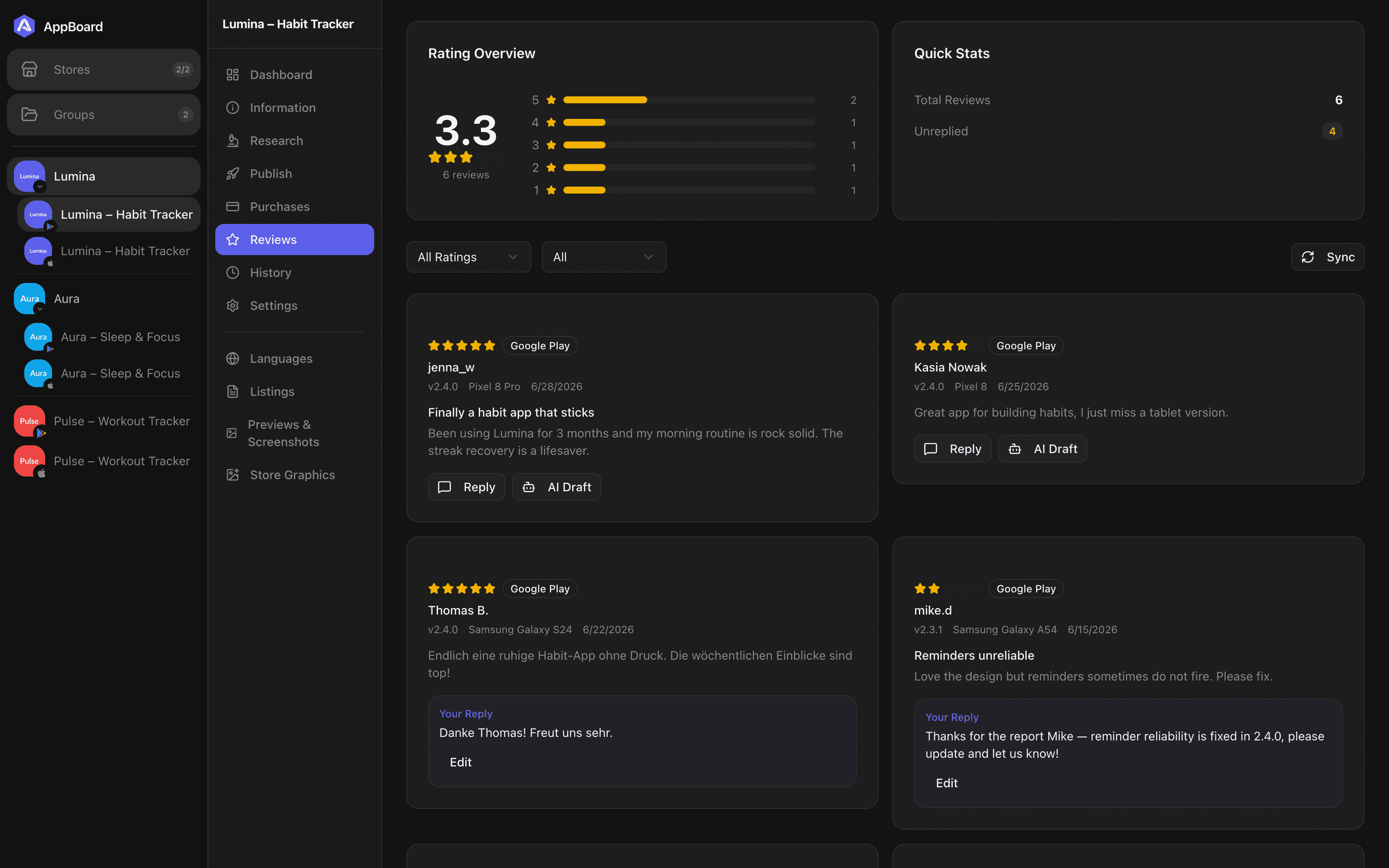Collapse the Lumina group chevron
The width and height of the screenshot is (1389, 868).
pyautogui.click(x=39, y=187)
